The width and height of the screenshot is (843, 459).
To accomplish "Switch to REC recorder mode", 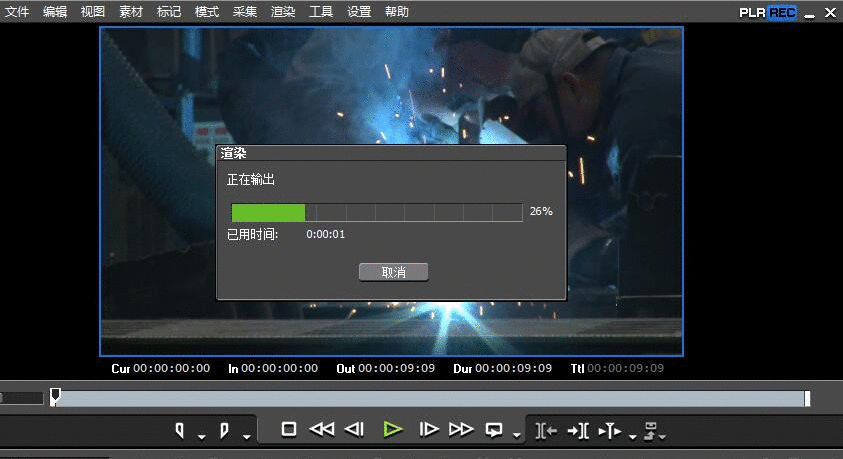I will (782, 12).
